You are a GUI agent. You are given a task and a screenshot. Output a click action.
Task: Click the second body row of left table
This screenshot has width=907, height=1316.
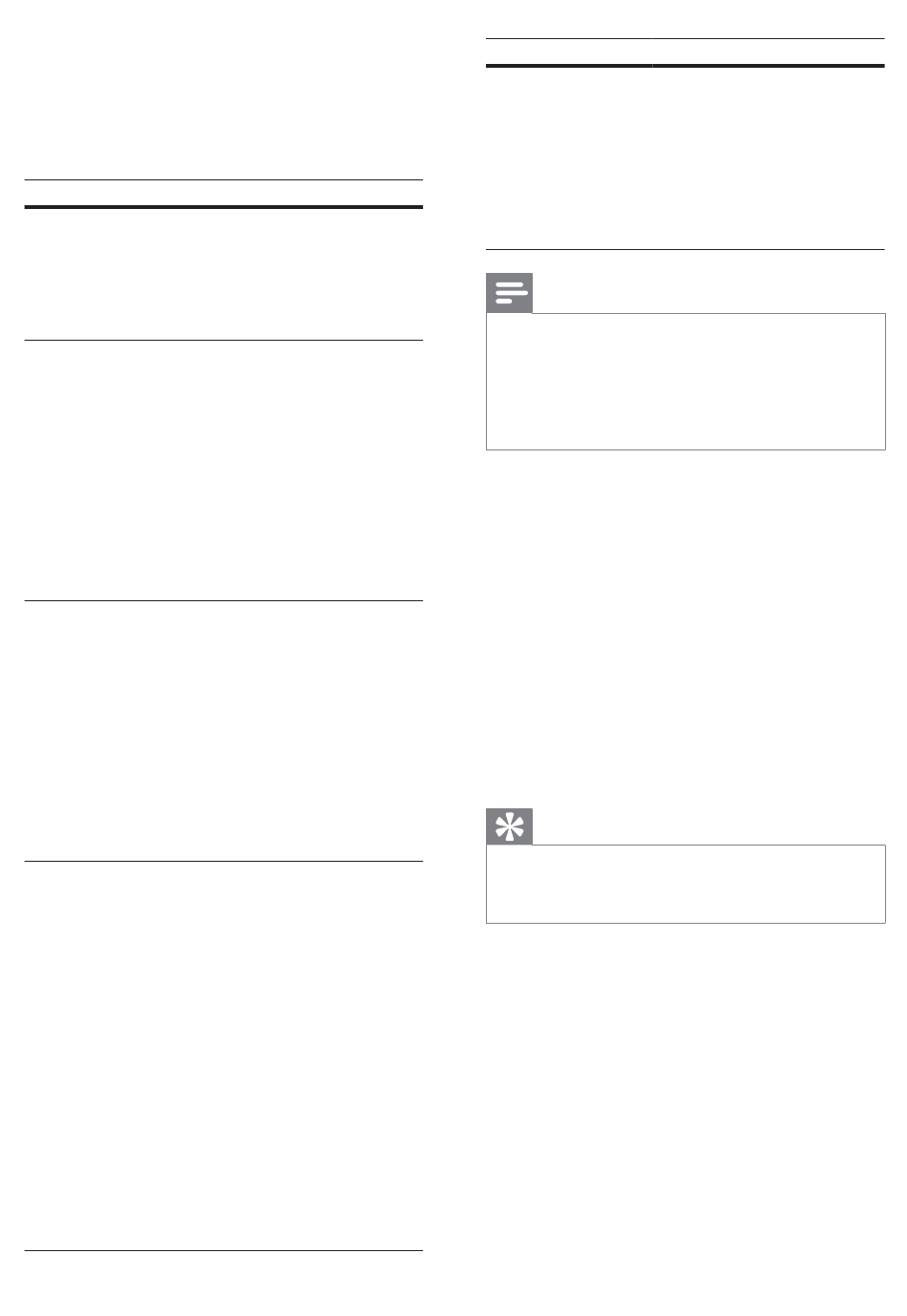point(223,470)
